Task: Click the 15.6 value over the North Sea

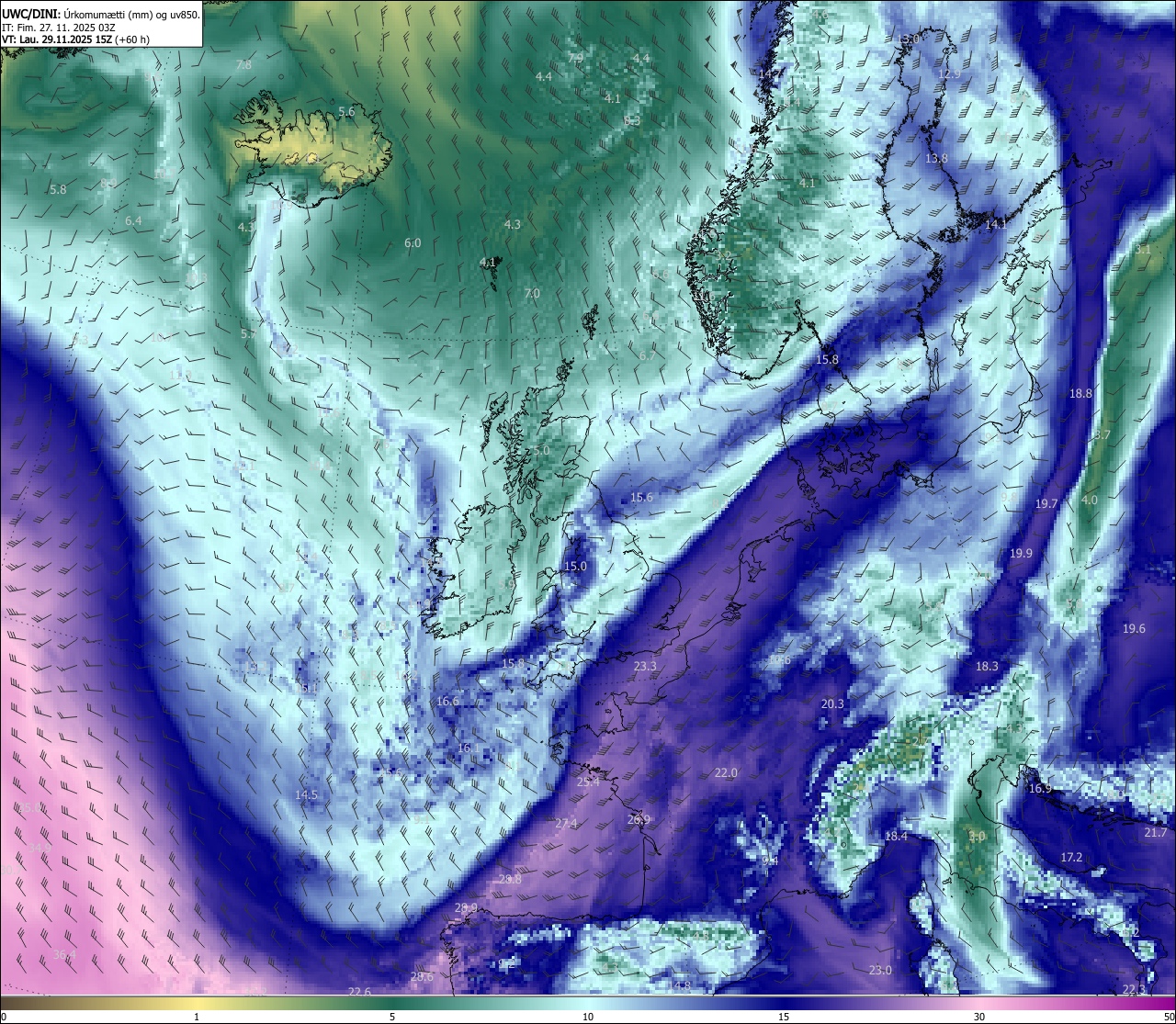Action: (x=641, y=498)
